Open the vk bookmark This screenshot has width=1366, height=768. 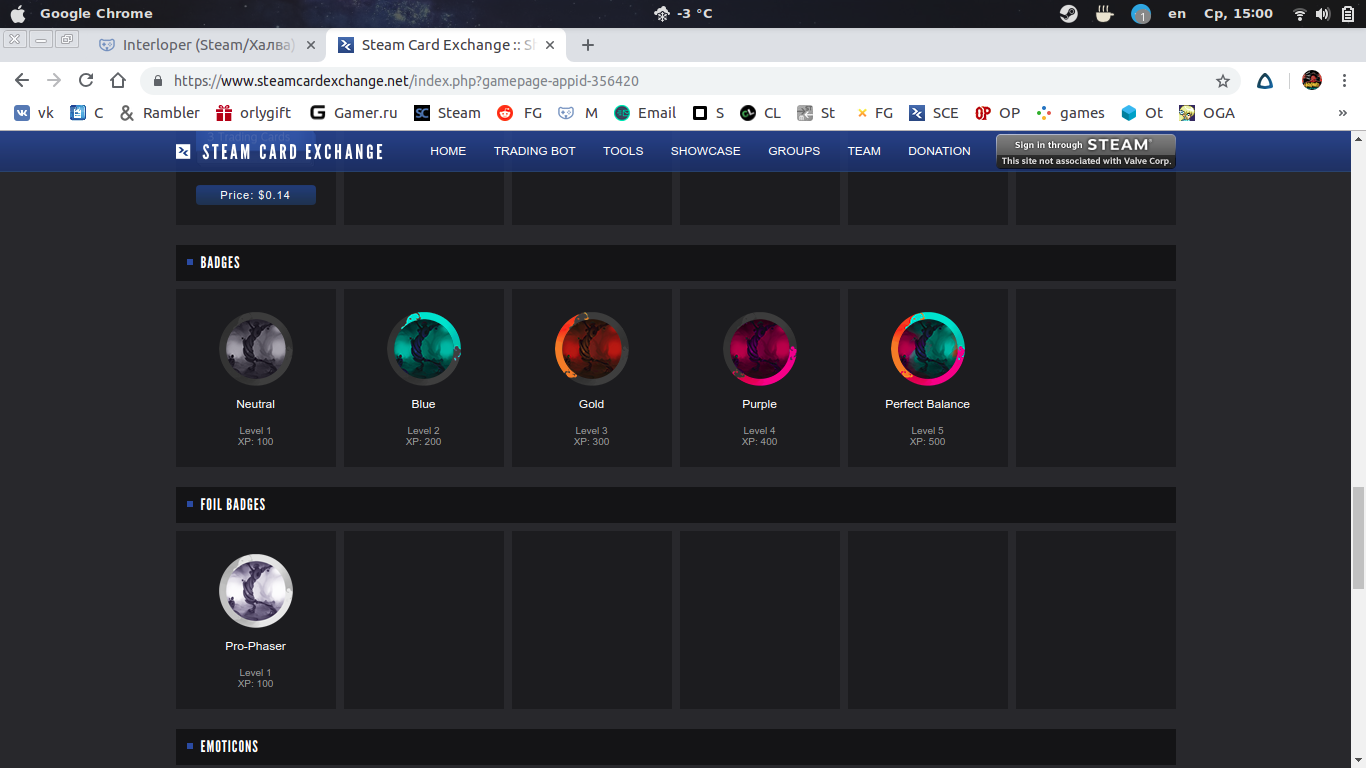[34, 113]
